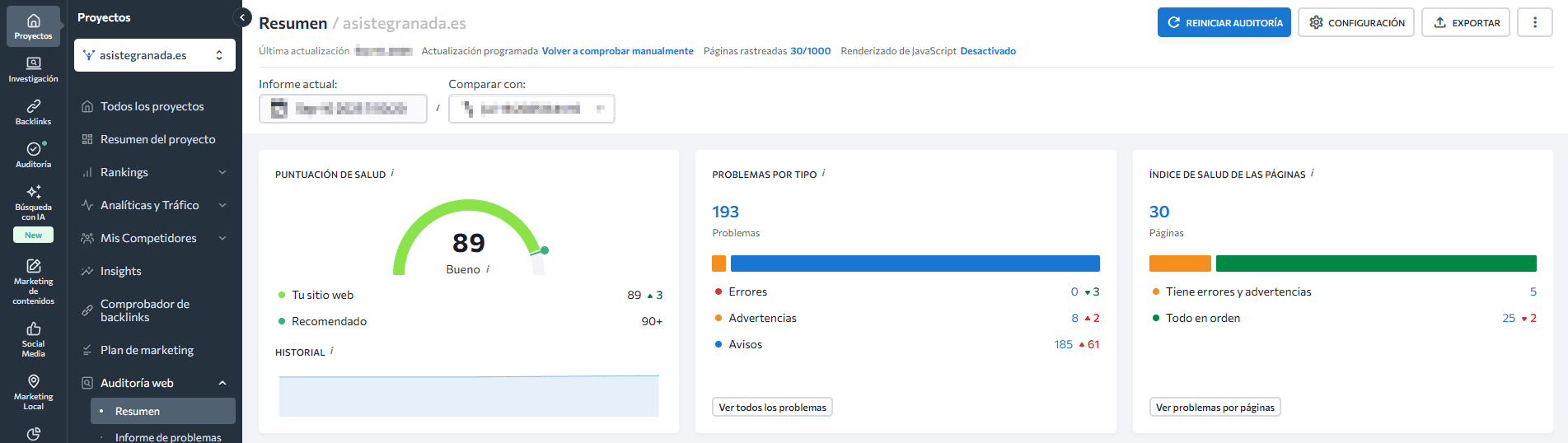Open Marketing Local pin icon

33,390
